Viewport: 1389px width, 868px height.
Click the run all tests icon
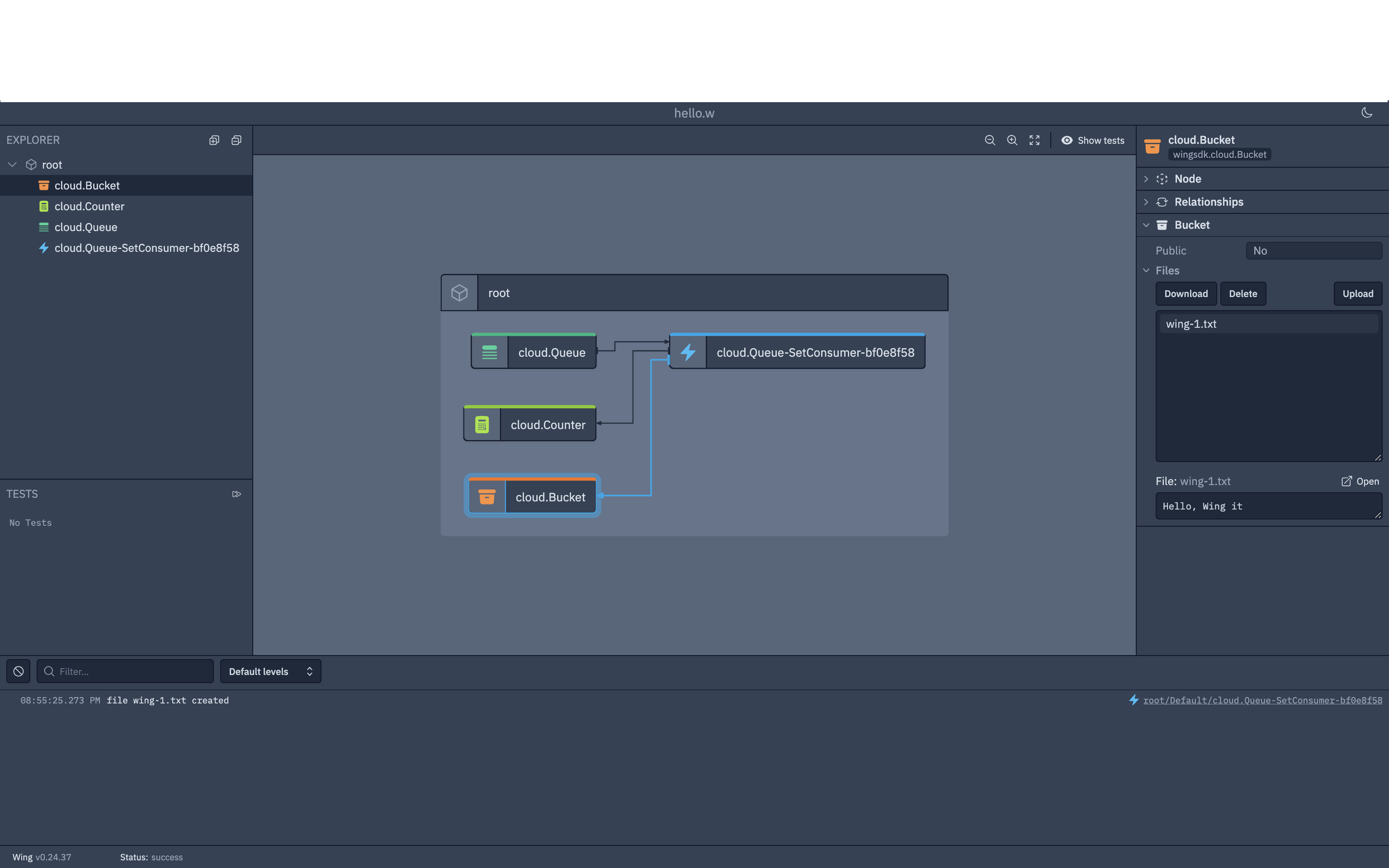coord(236,493)
